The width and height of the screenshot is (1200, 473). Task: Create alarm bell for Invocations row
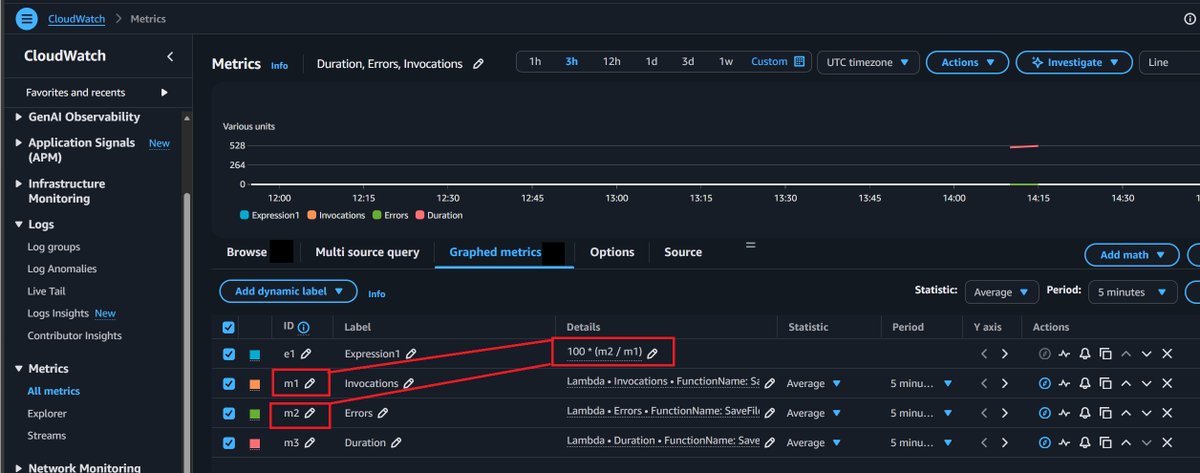[1086, 383]
